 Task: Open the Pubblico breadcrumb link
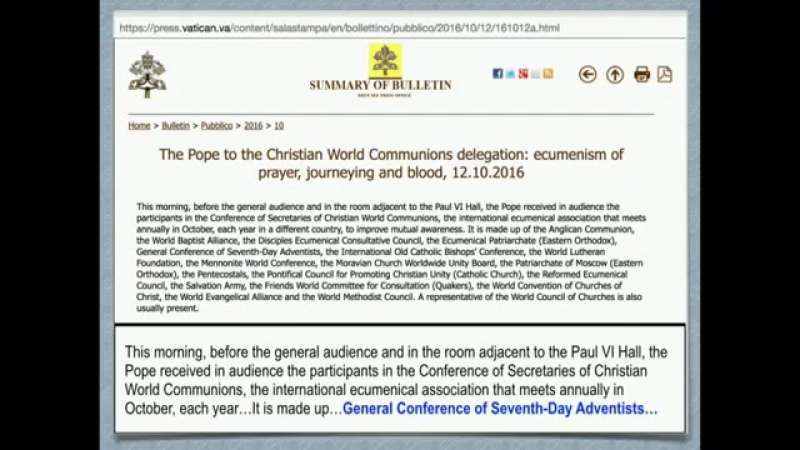216,126
